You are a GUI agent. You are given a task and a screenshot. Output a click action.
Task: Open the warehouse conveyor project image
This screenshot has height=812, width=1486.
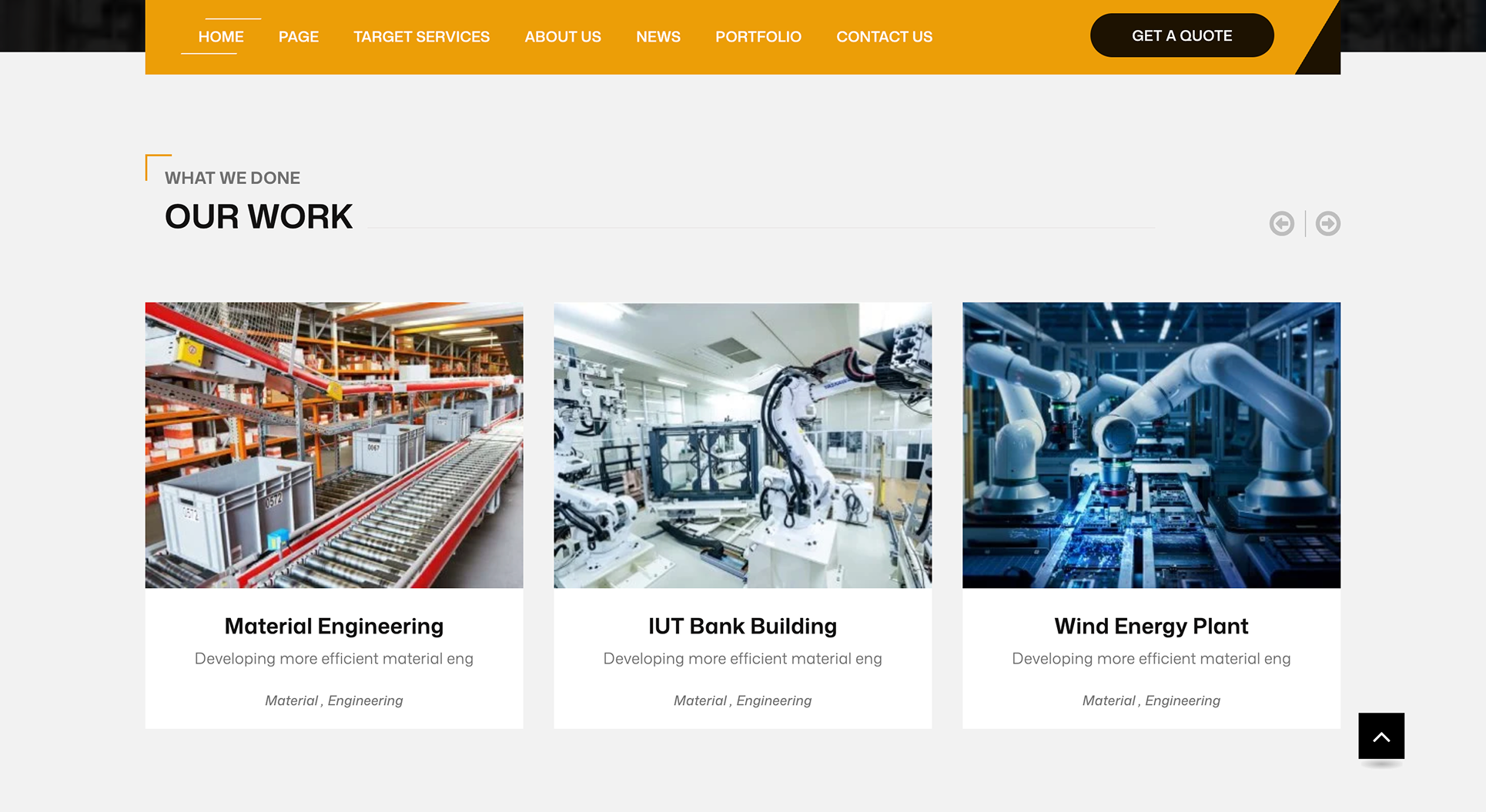pyautogui.click(x=334, y=445)
